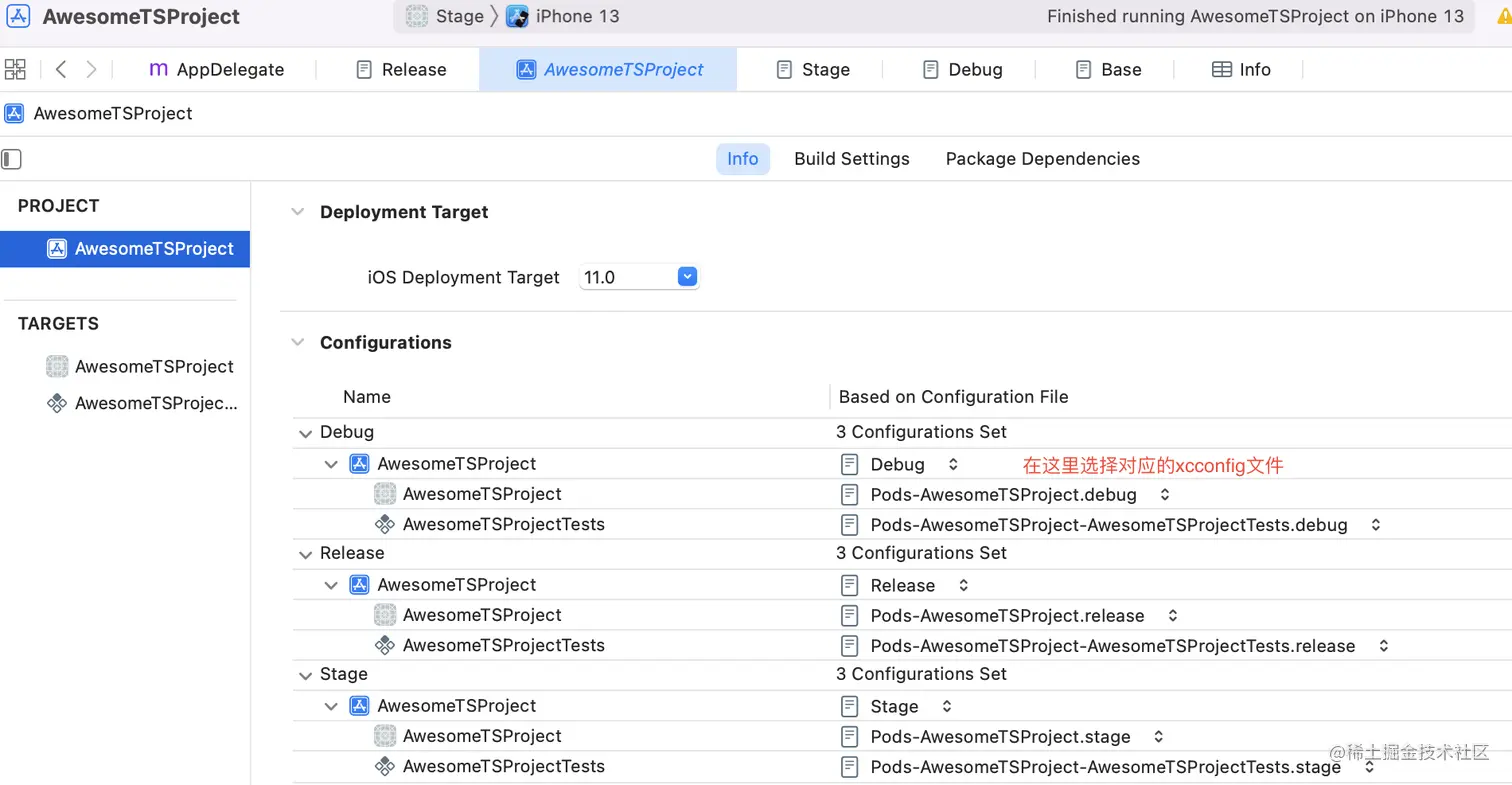Collapse AwesomeTSProject under Stage
The image size is (1512, 785).
click(x=331, y=706)
